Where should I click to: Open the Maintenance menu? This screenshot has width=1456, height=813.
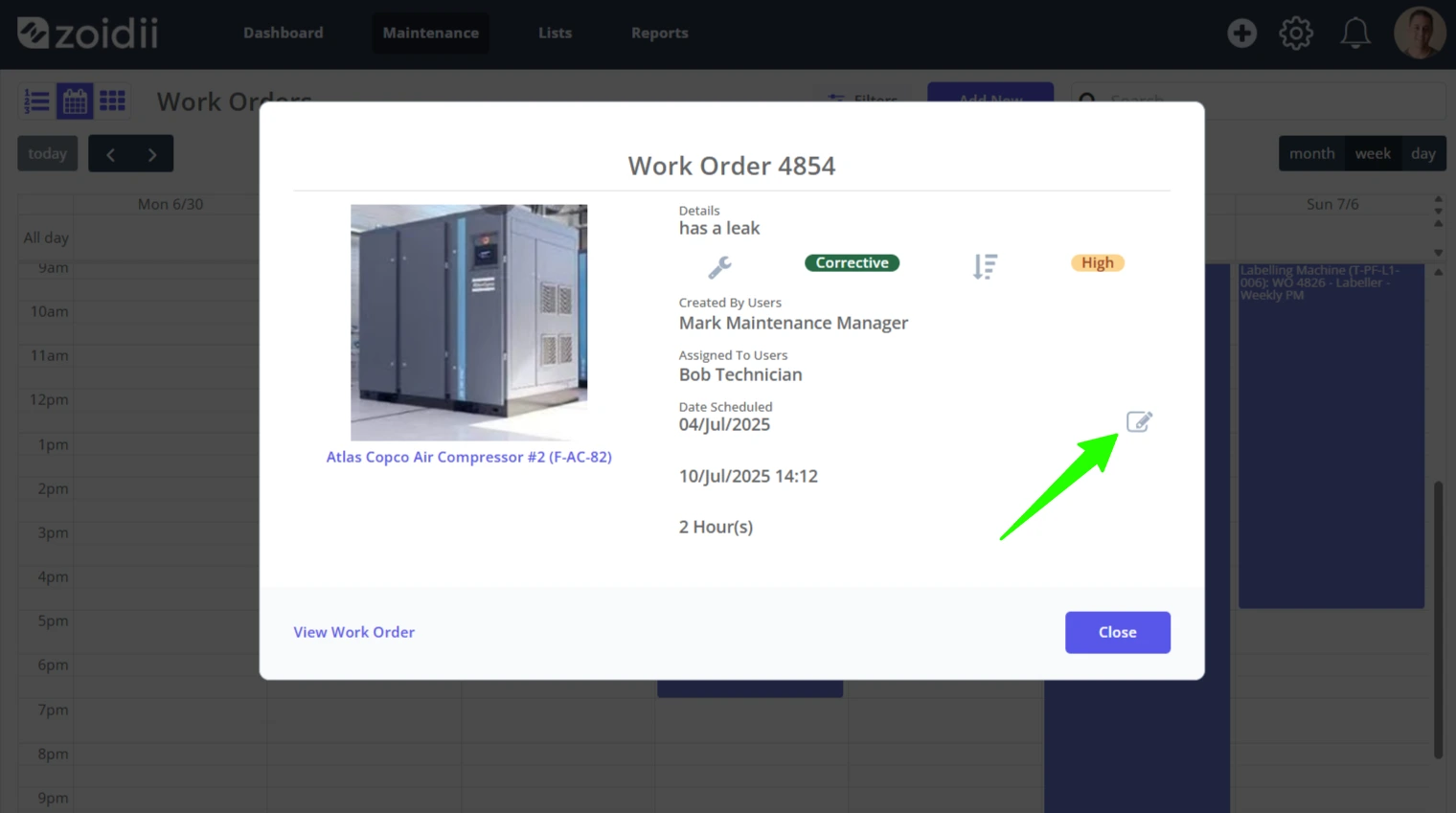(430, 33)
